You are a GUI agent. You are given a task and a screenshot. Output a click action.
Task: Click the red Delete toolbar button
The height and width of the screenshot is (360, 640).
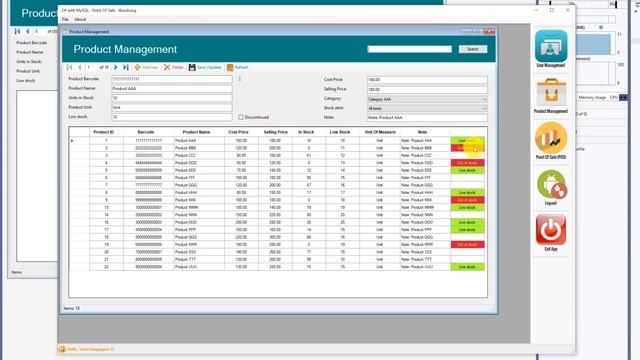174,67
